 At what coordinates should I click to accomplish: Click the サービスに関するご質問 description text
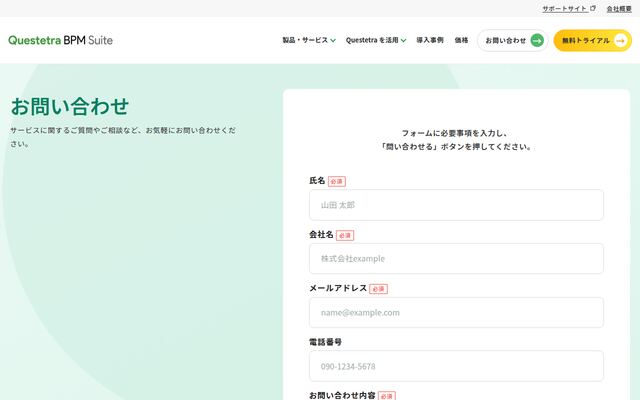123,137
